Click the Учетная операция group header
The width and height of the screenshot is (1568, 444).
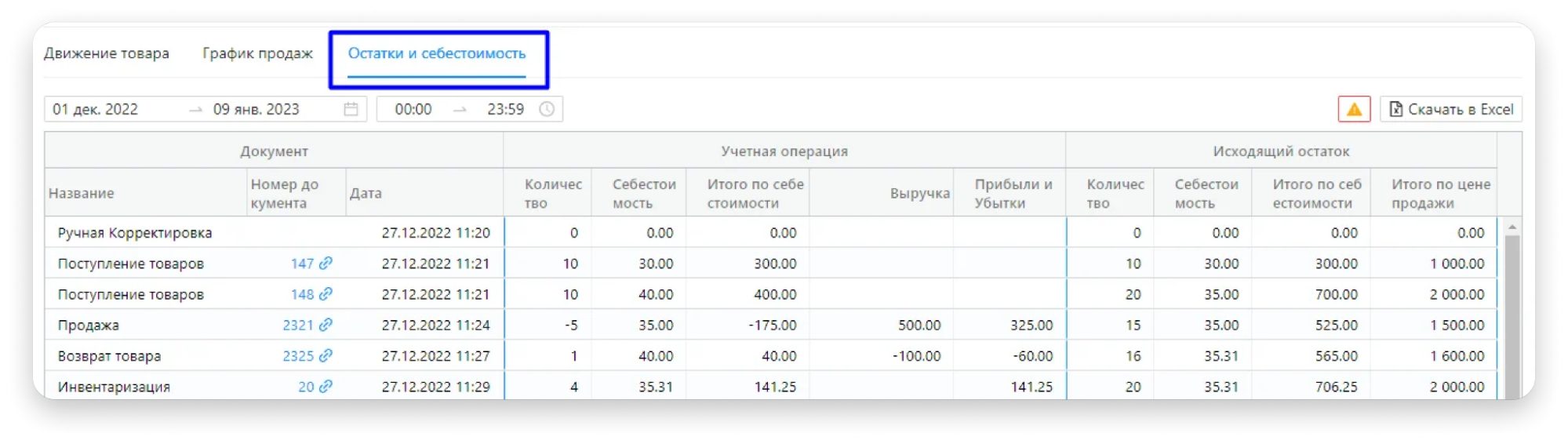784,151
